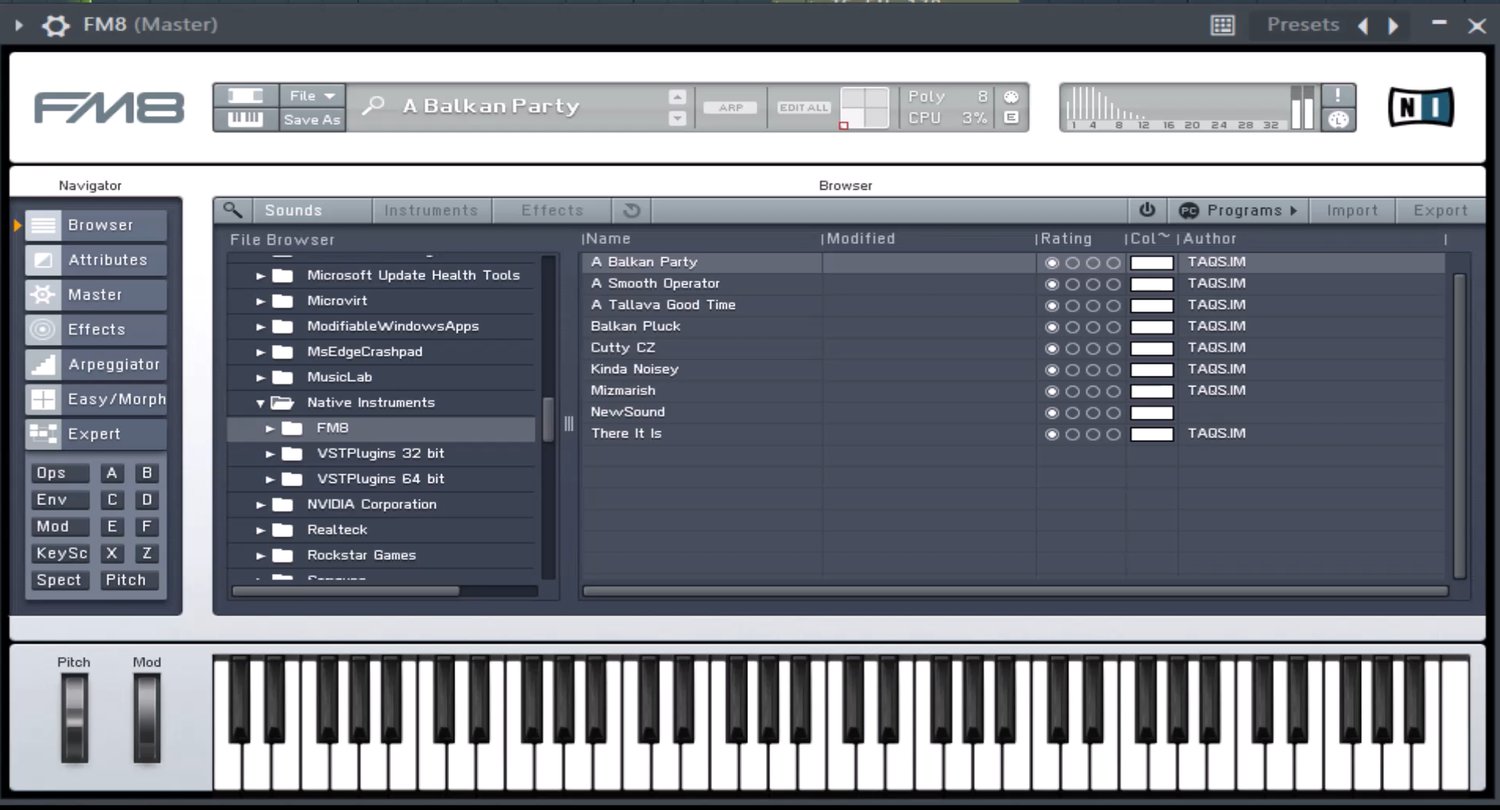This screenshot has height=810, width=1500.
Task: Toggle the ARP button
Action: coord(731,107)
